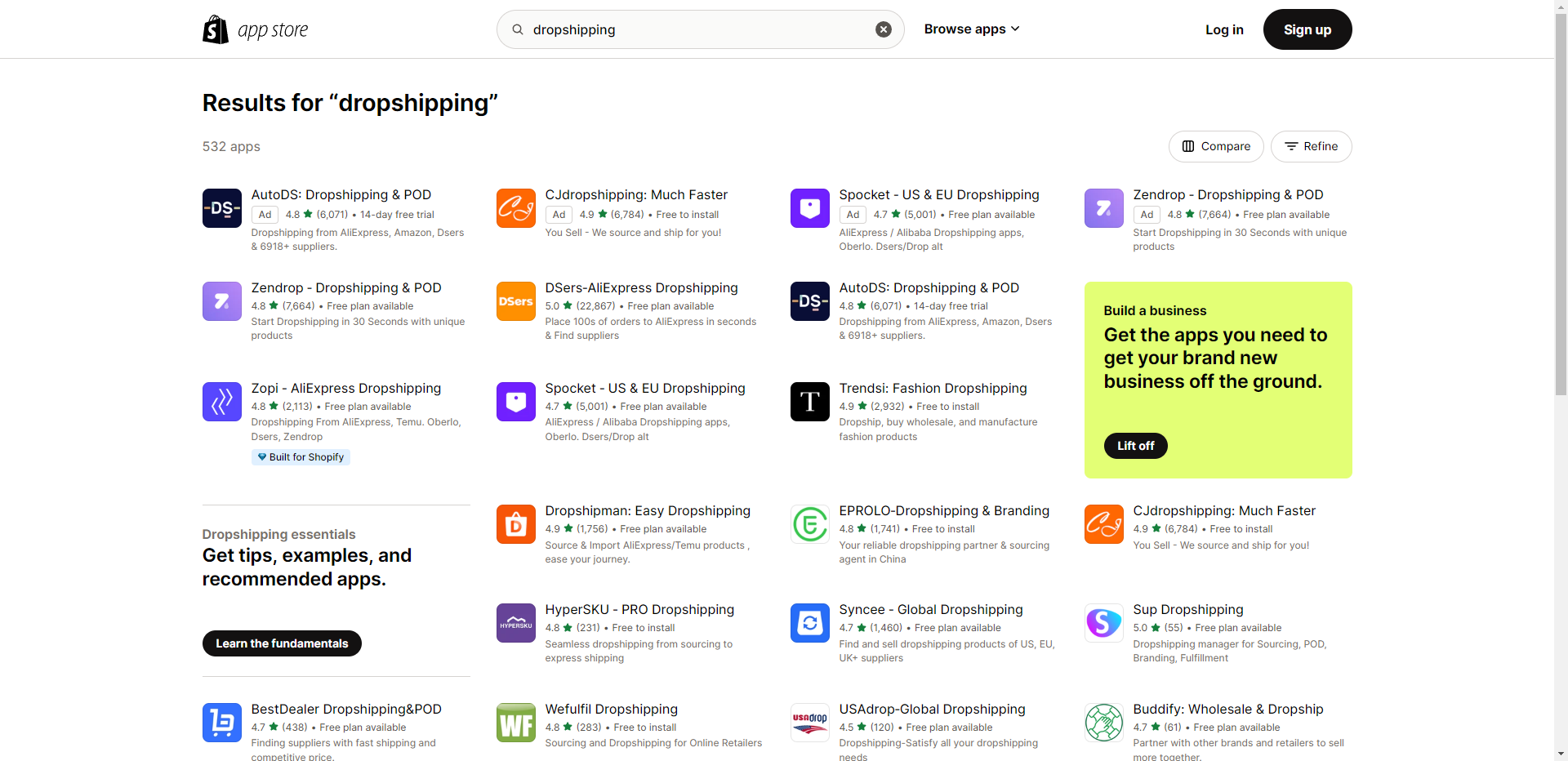Click the Built for Shopify badge
This screenshot has height=761, width=1568.
click(x=301, y=457)
